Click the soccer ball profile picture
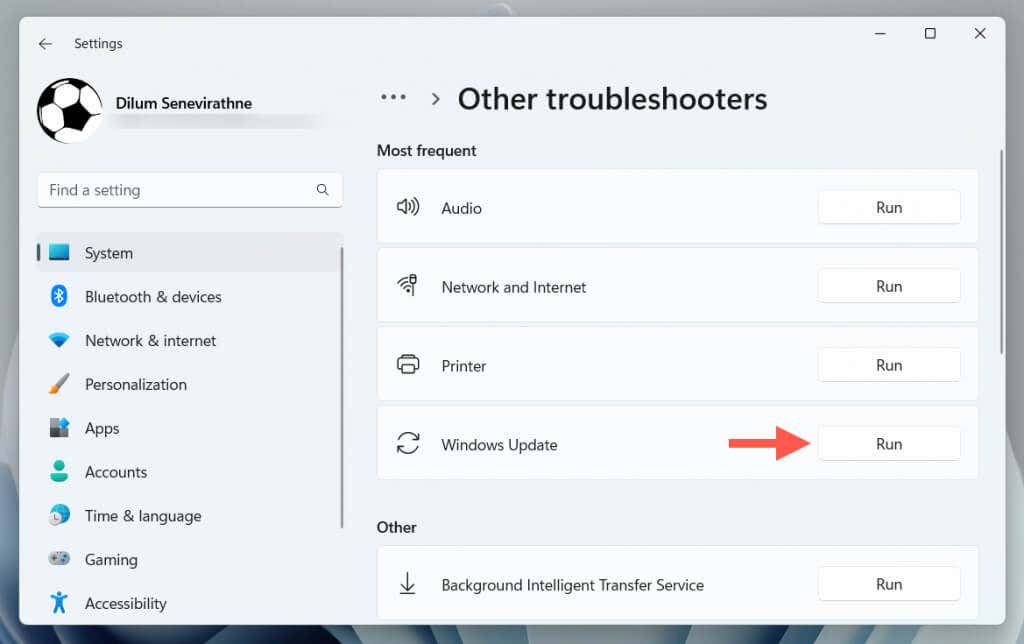Image resolution: width=1024 pixels, height=644 pixels. coord(70,110)
